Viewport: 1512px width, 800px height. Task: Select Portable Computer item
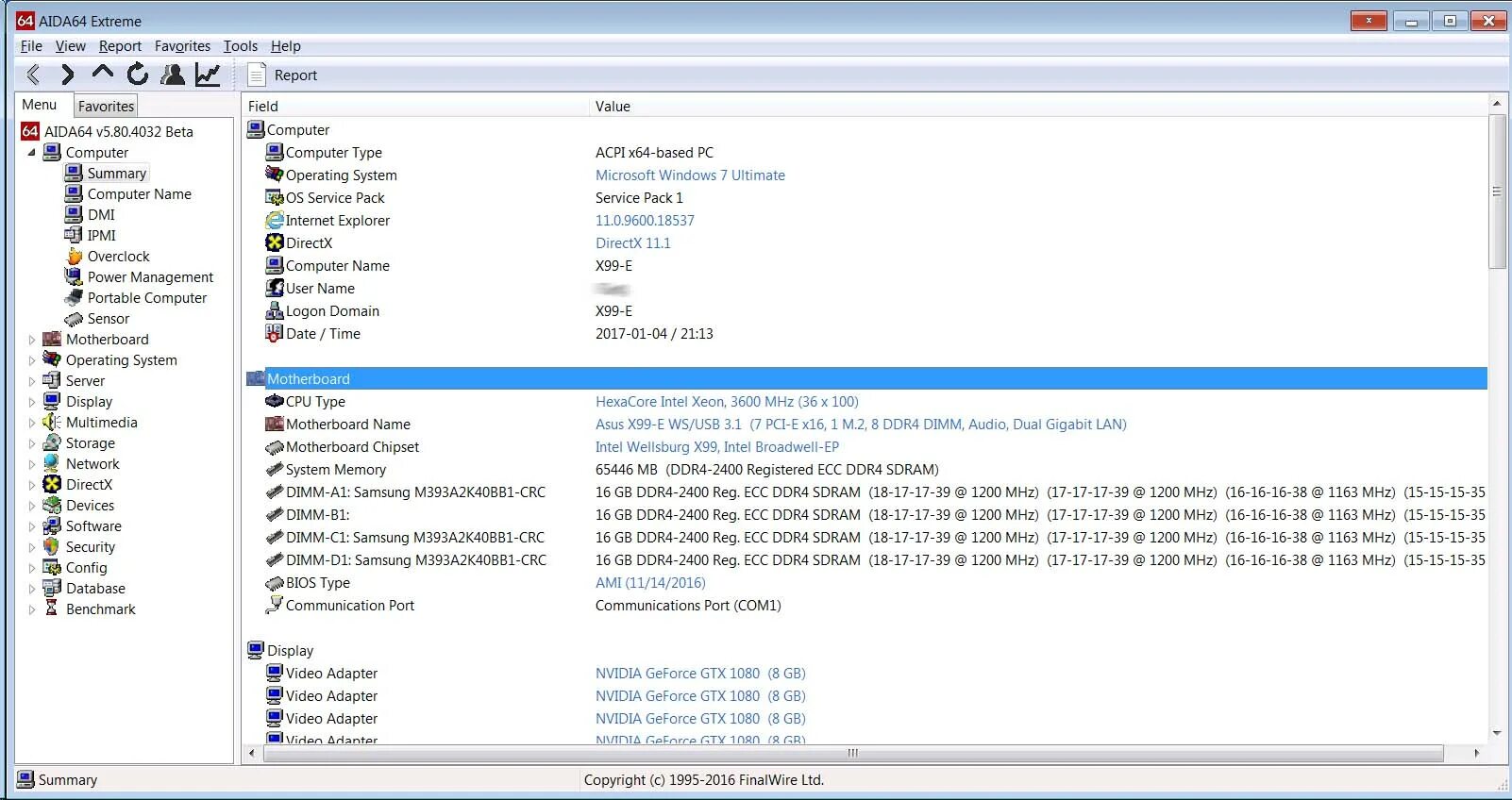(146, 298)
